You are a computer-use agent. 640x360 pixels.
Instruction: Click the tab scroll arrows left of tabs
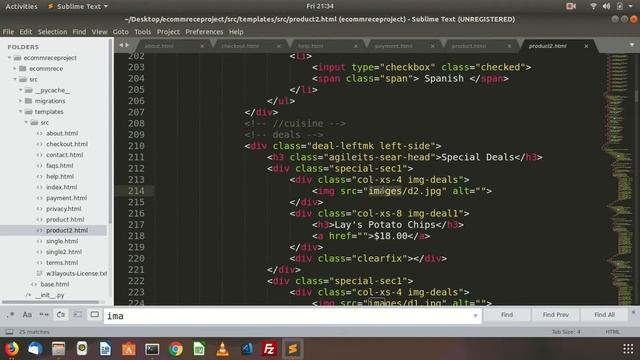point(124,45)
